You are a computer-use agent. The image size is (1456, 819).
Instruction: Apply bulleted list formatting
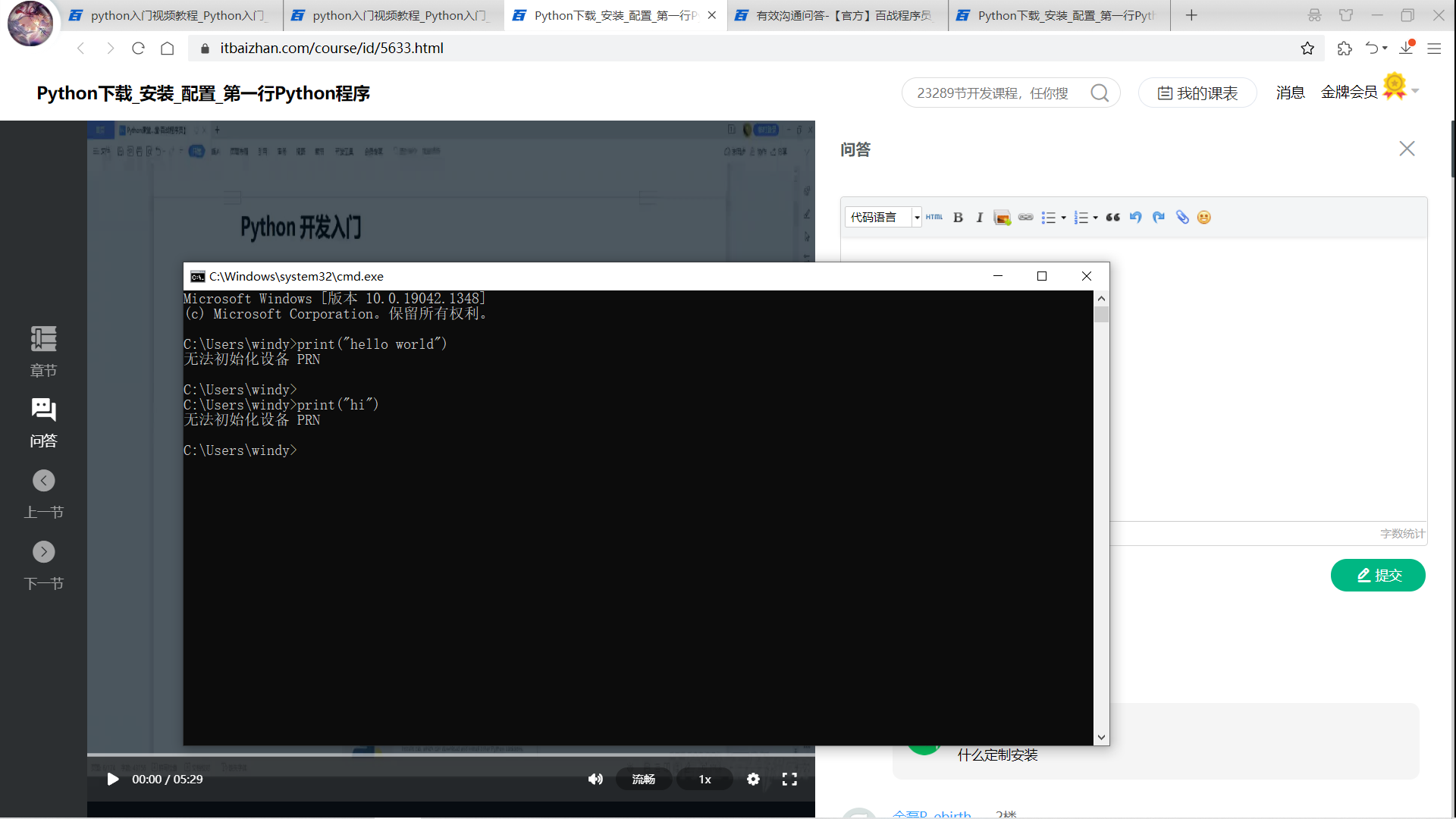[1049, 218]
